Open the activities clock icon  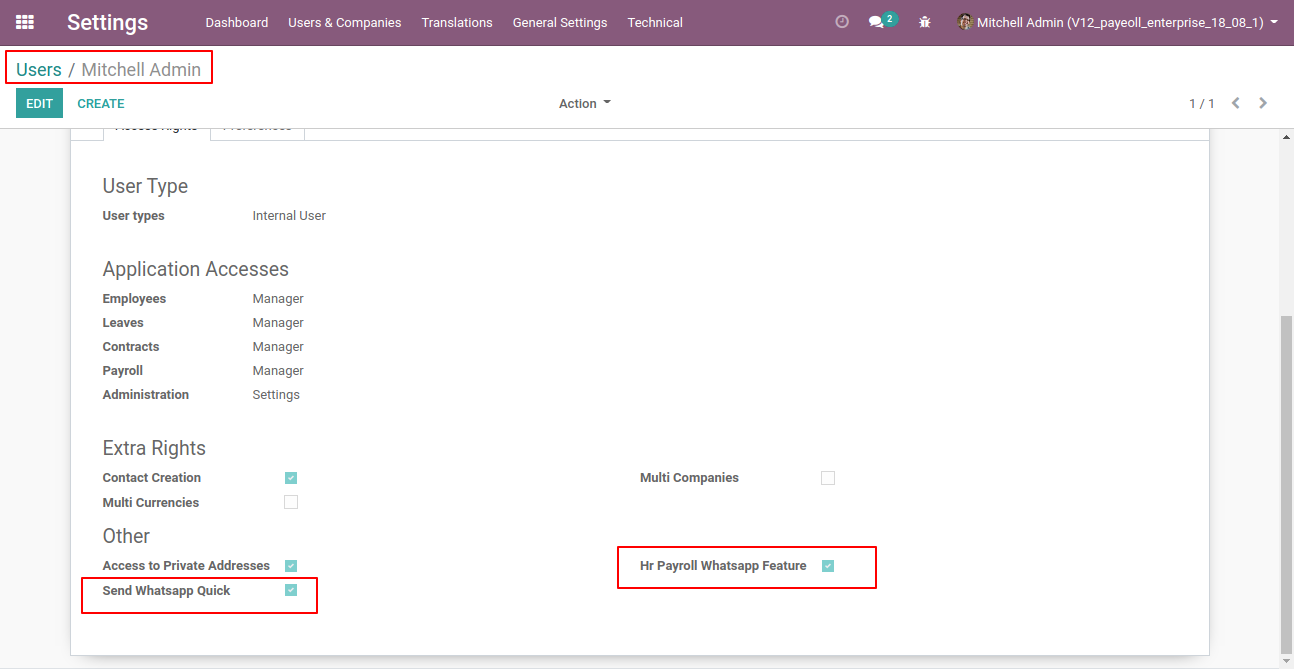tap(842, 22)
